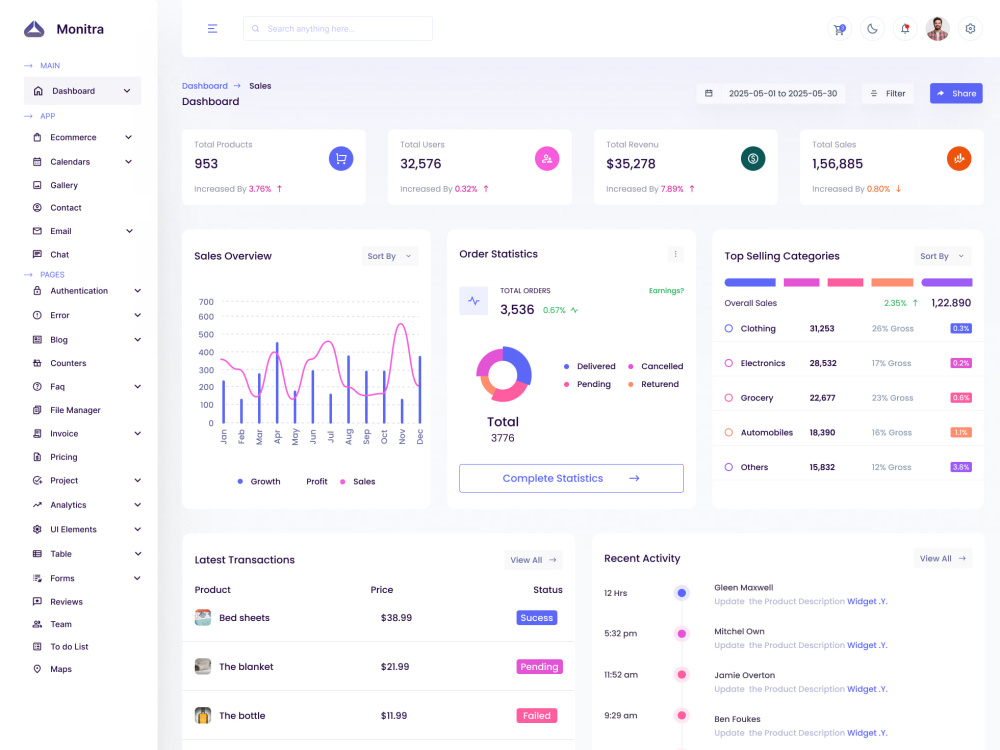
Task: Click the Pending status badge for The blanket
Action: pyautogui.click(x=540, y=666)
